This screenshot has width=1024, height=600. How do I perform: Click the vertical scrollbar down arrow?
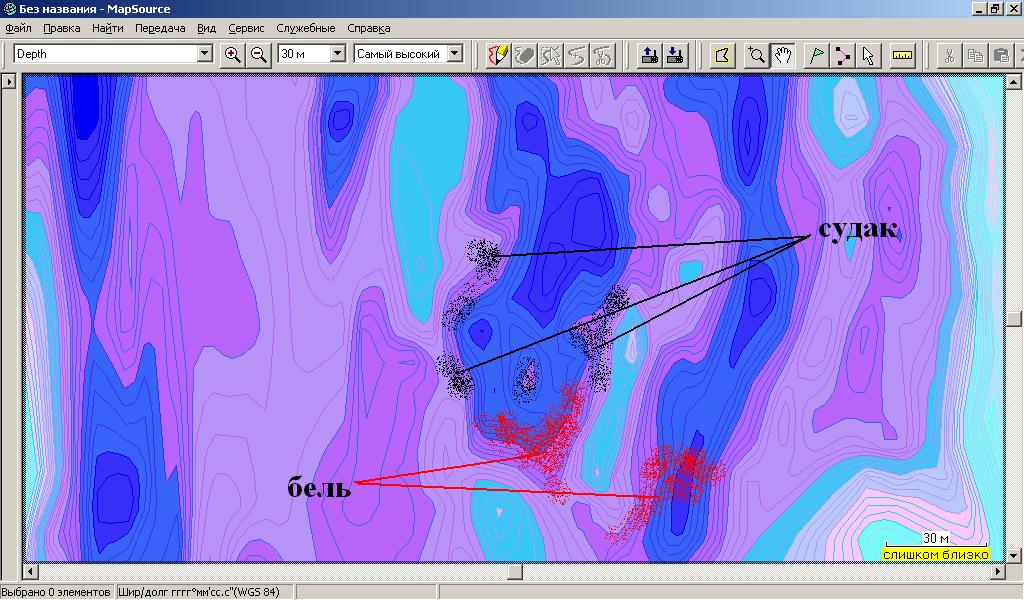[x=1014, y=555]
